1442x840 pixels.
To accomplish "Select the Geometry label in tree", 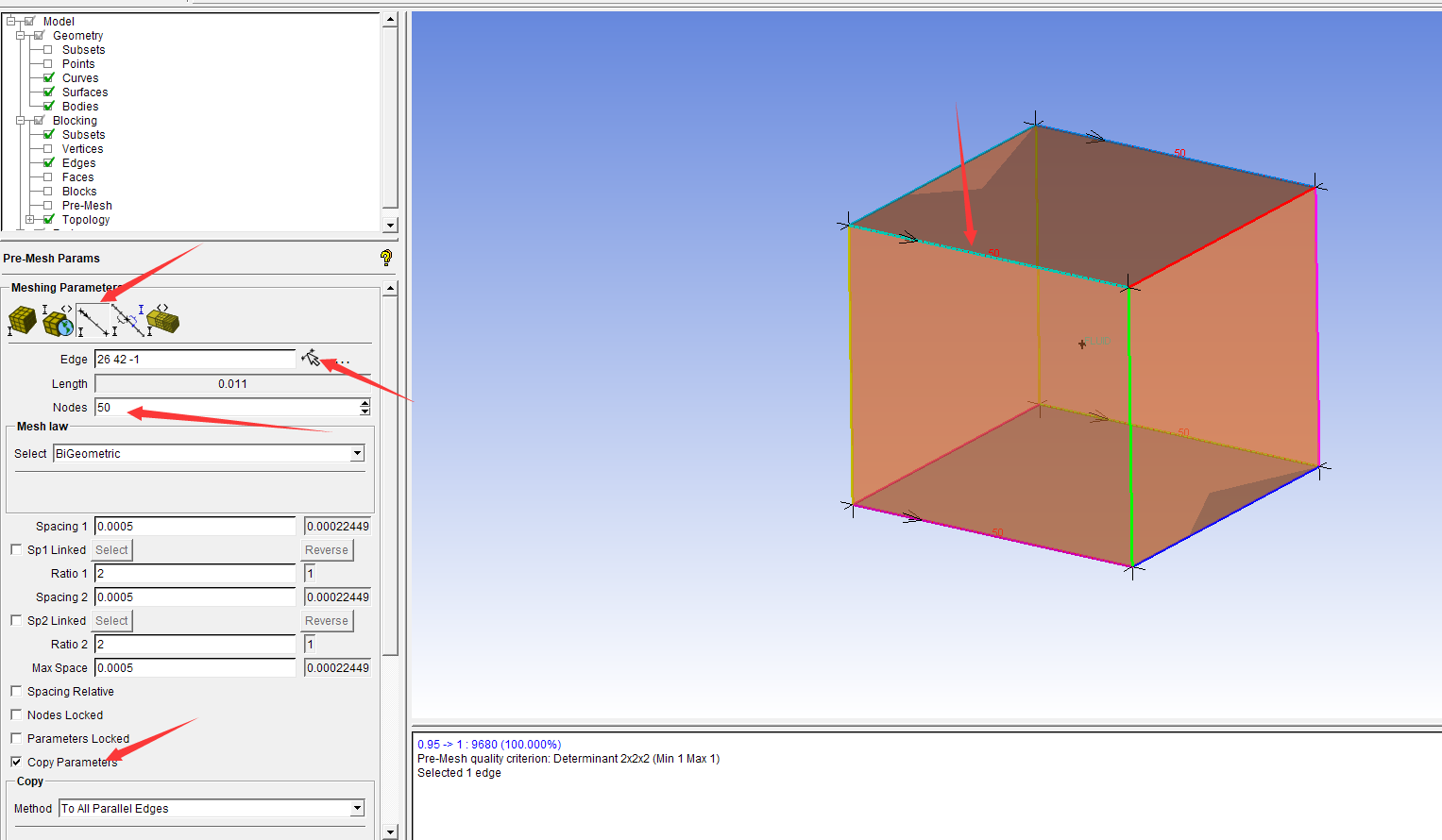I will tap(77, 35).
